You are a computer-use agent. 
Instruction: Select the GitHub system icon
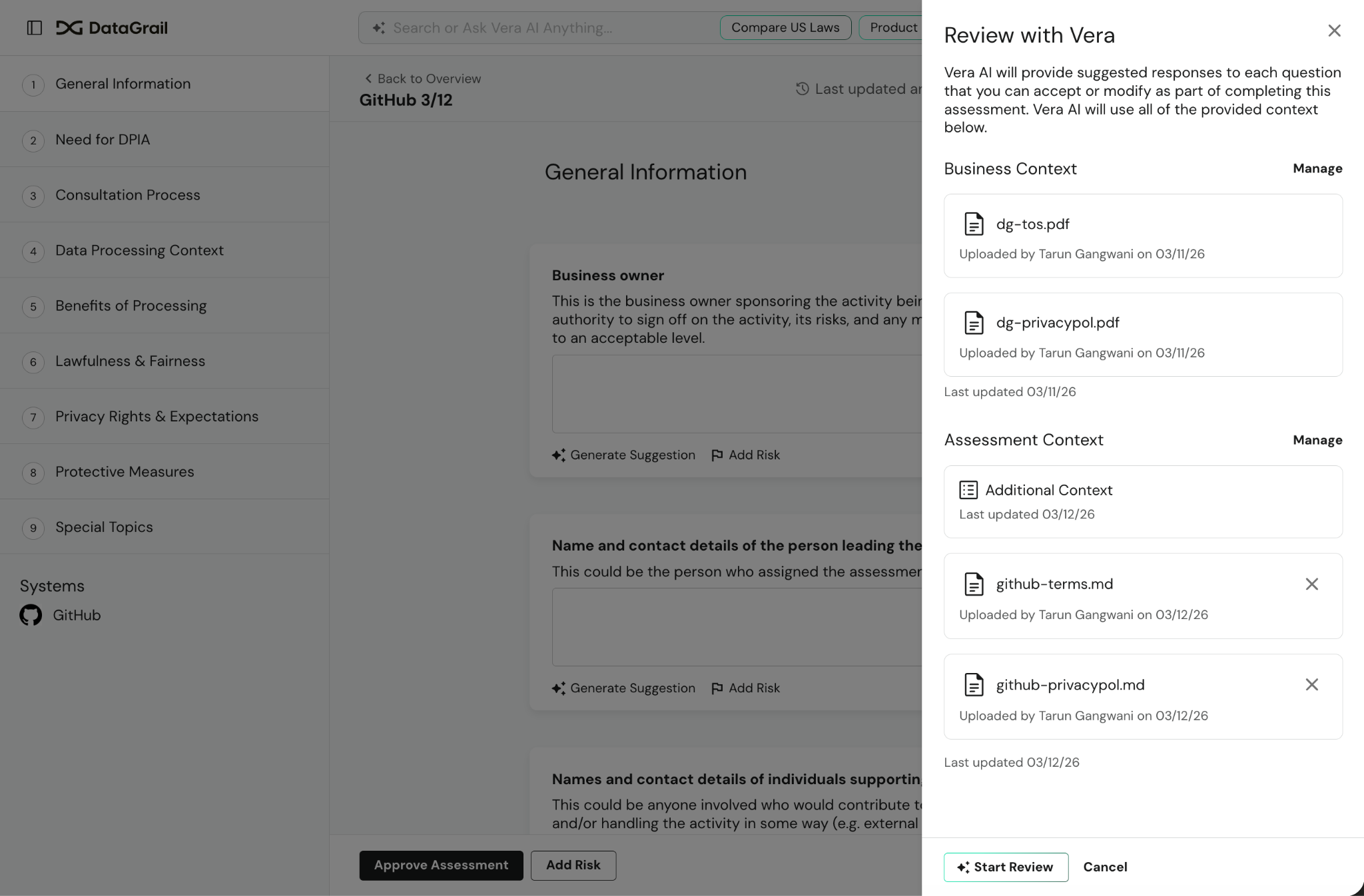tap(29, 615)
